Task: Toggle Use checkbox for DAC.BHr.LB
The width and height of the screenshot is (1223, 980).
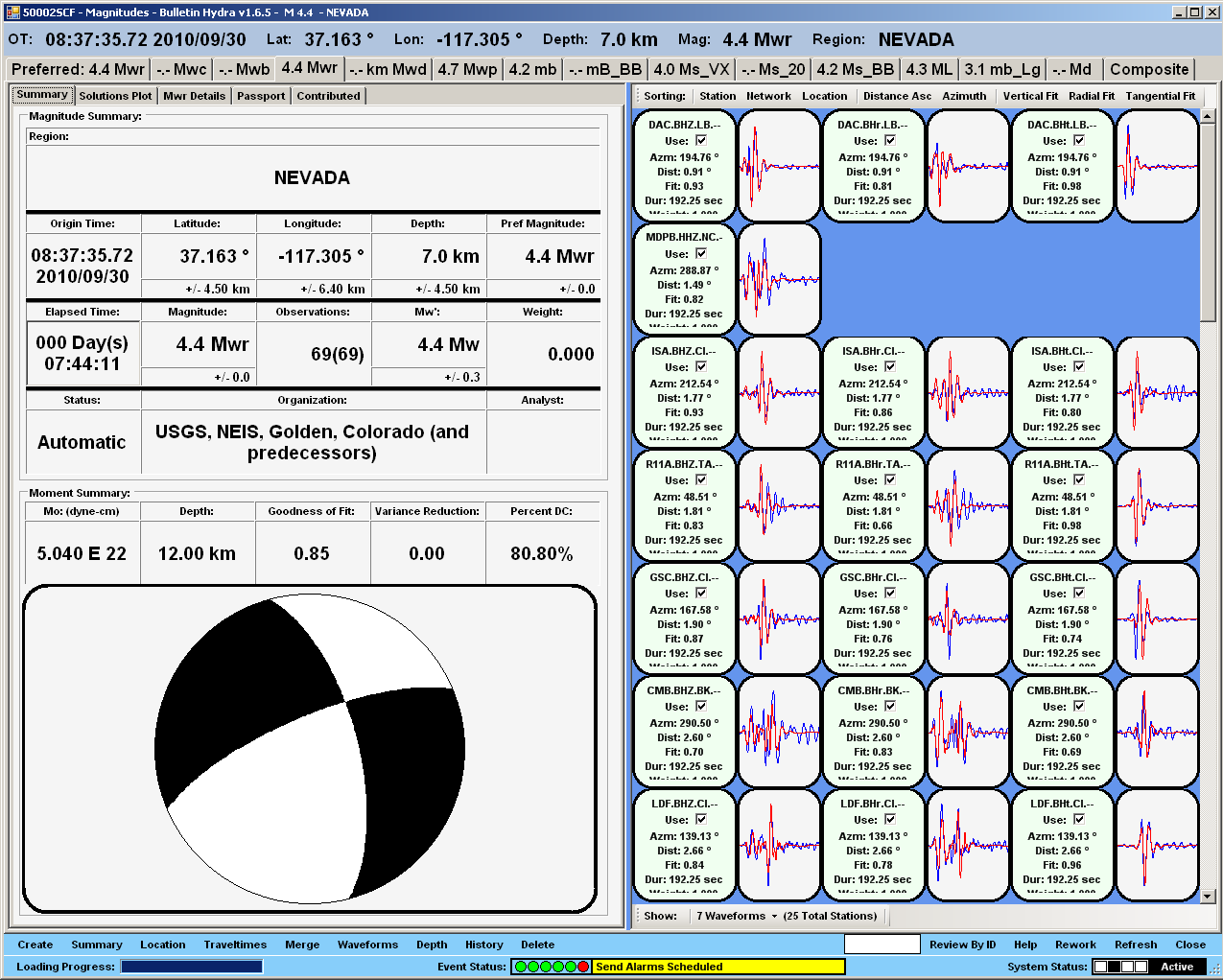Action: (x=890, y=141)
